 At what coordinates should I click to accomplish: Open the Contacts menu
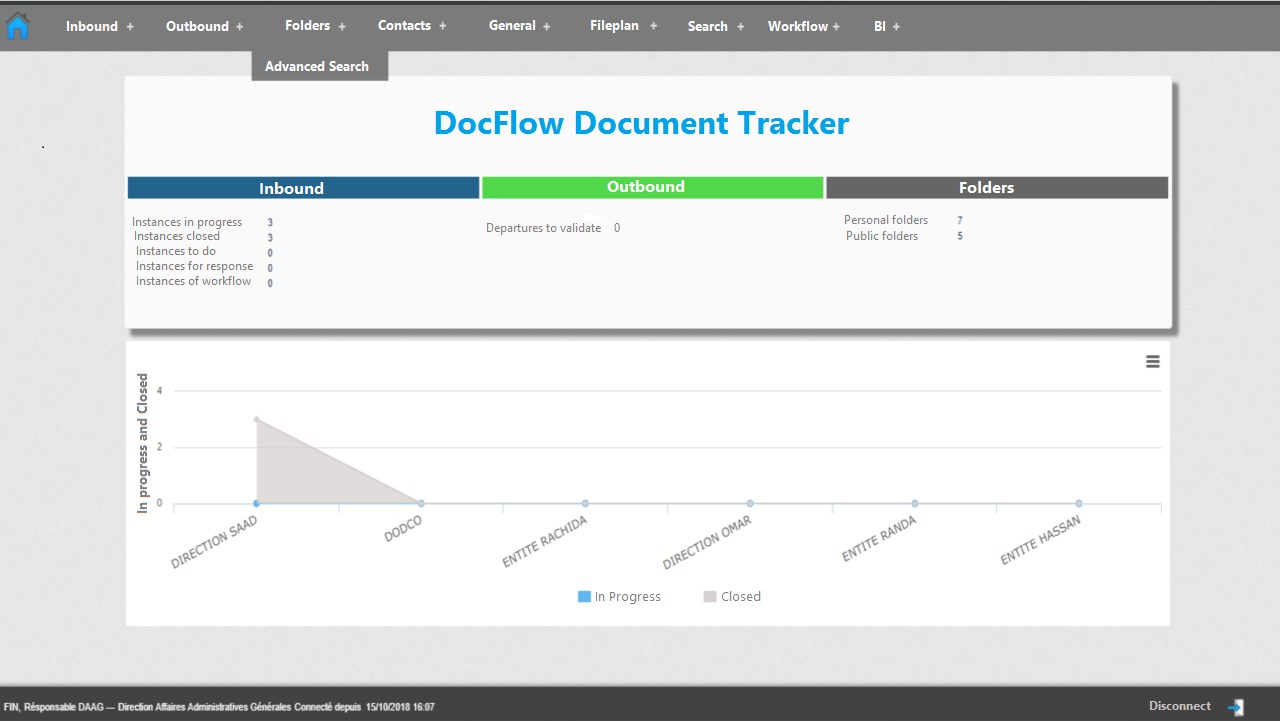coord(404,26)
